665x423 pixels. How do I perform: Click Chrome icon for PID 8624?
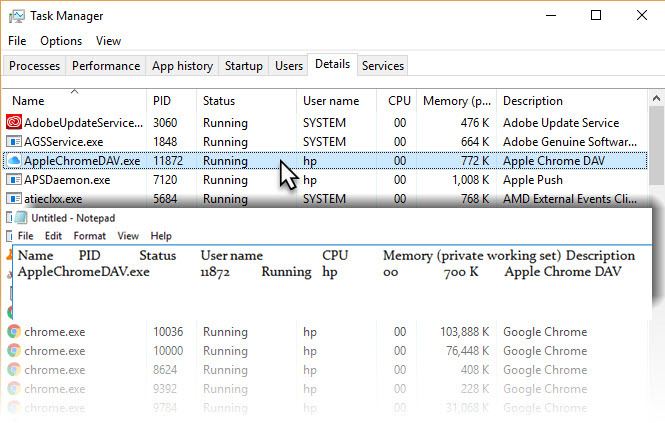tap(14, 370)
